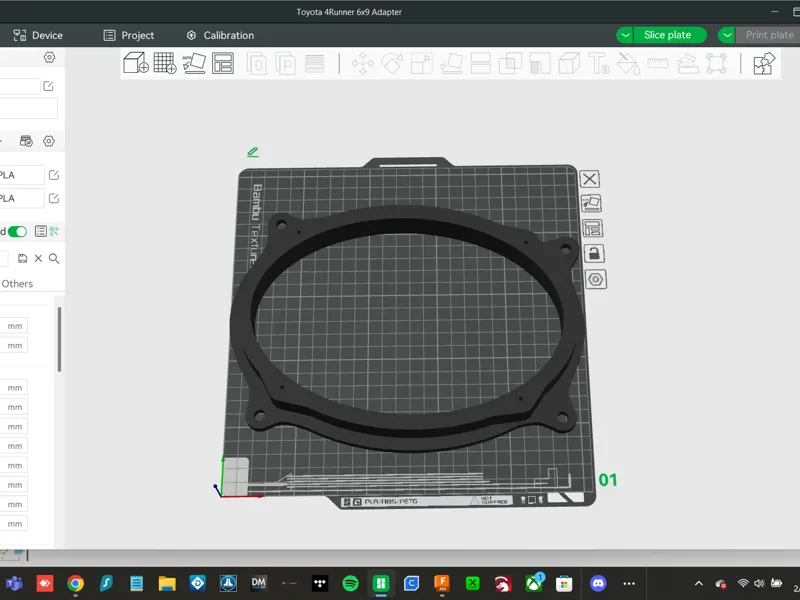Open the bed type selection box
Screen dimensions: 800x600
tap(29, 109)
